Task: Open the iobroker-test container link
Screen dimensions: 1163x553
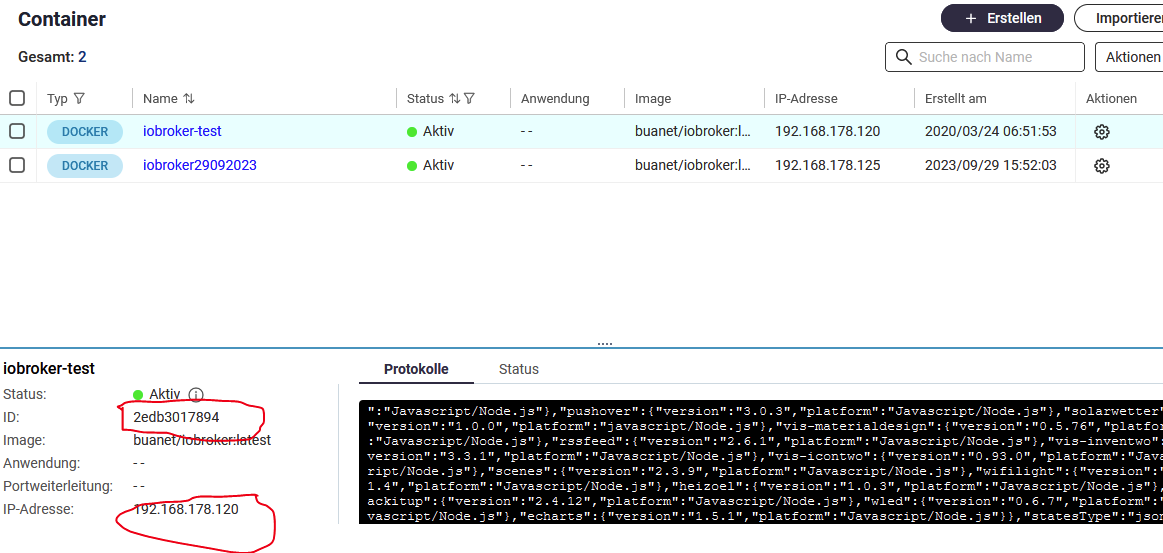Action: (x=182, y=132)
